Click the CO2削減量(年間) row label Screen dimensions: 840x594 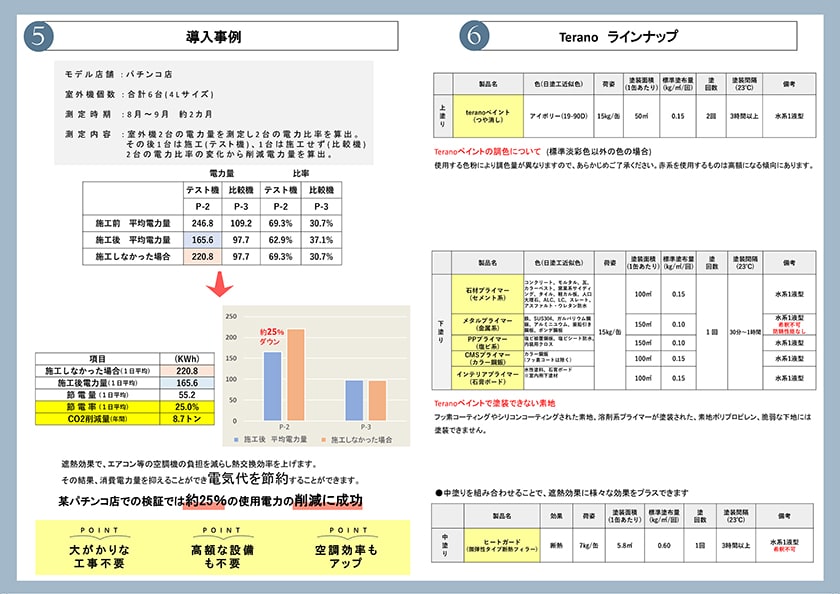click(x=98, y=419)
